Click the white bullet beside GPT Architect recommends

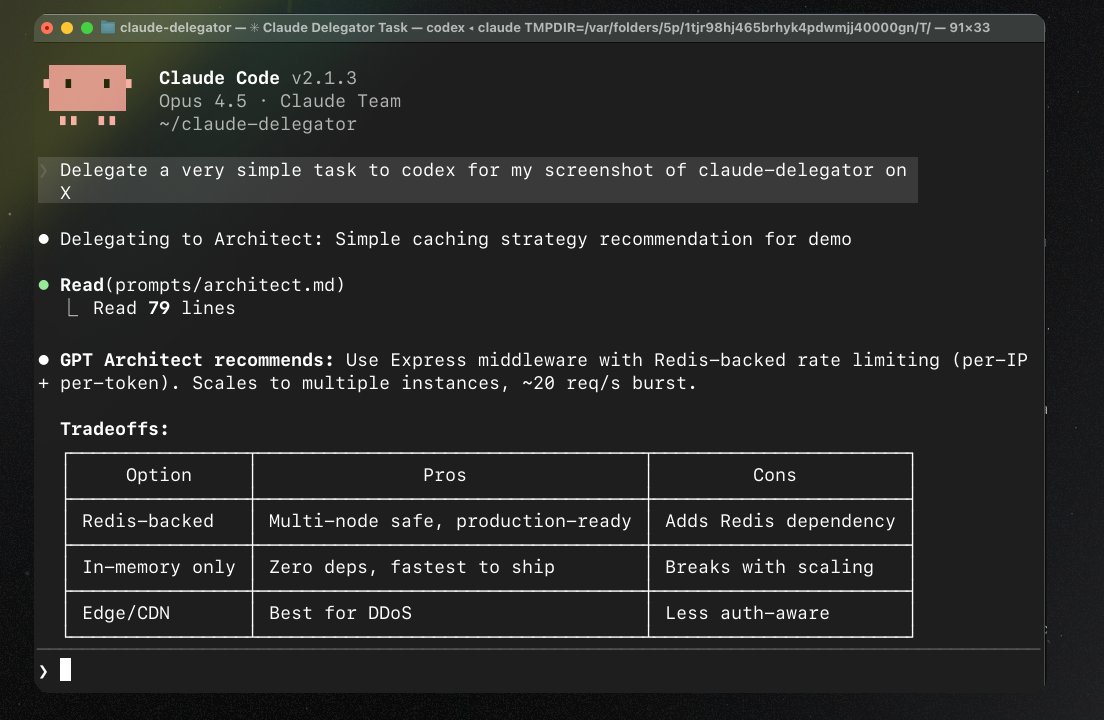[x=44, y=360]
